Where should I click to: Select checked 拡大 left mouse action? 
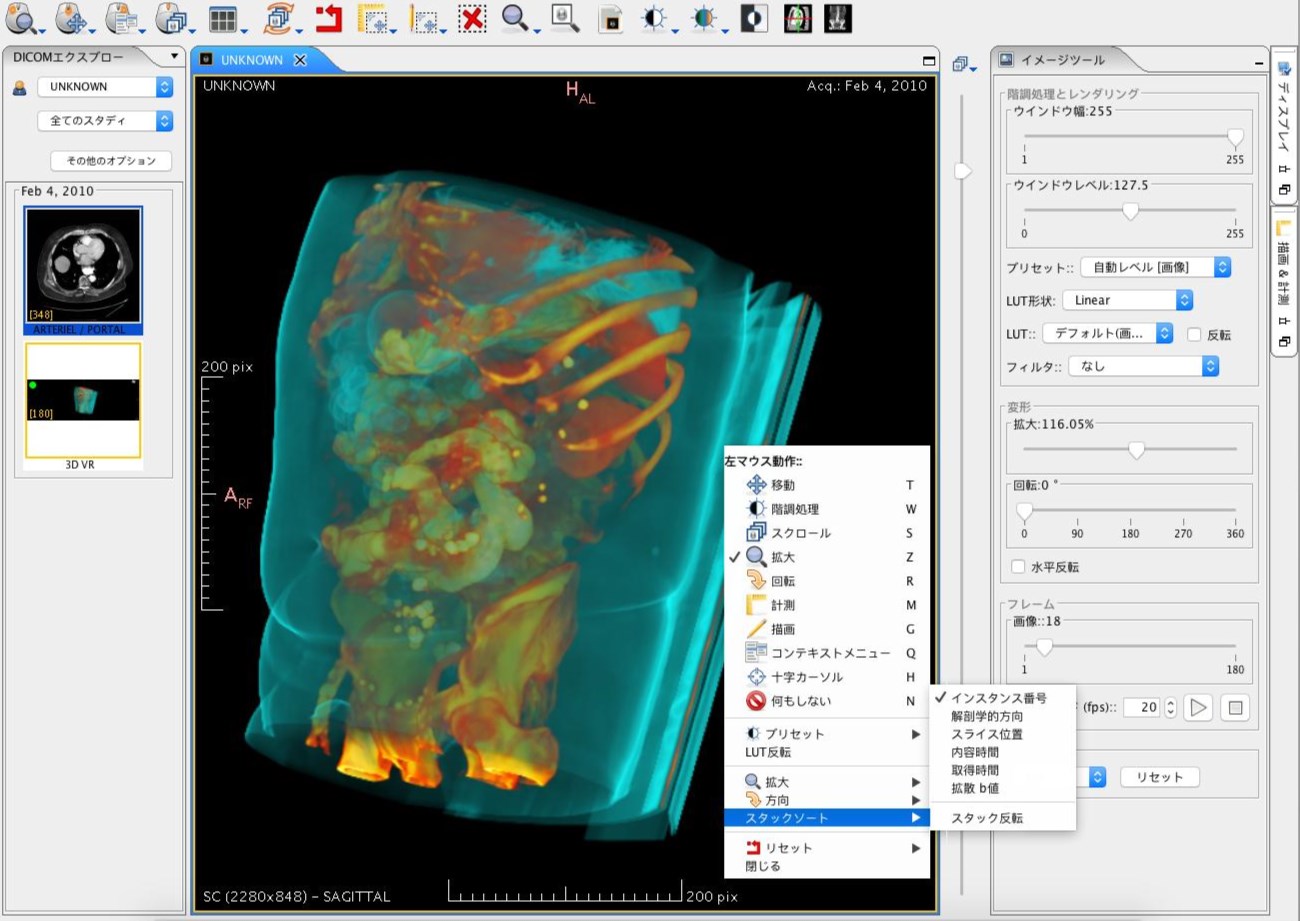tap(827, 557)
